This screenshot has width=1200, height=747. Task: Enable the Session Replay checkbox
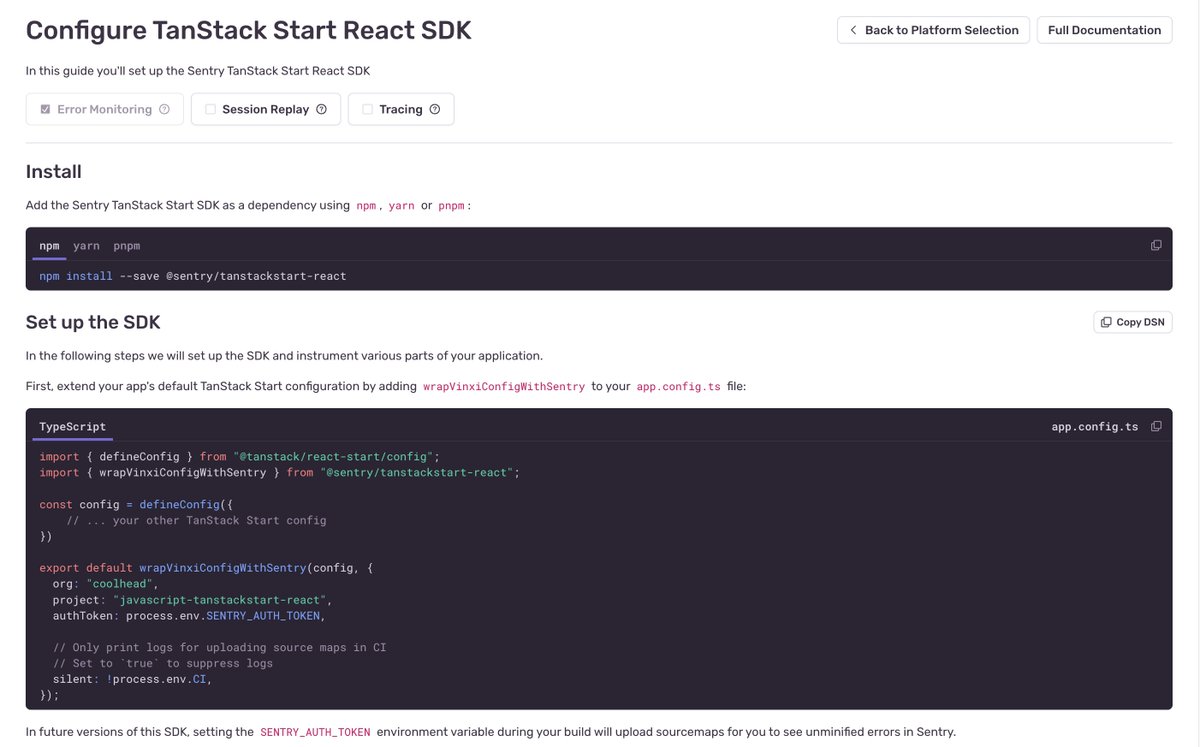coord(210,109)
